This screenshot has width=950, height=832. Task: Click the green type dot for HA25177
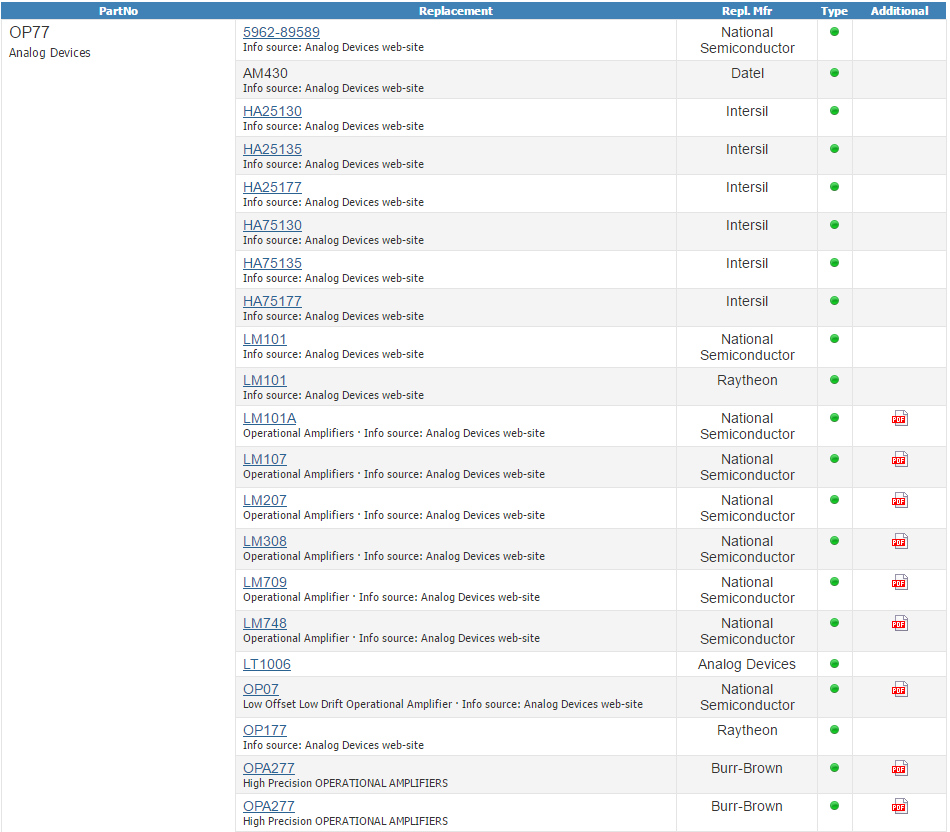click(x=834, y=187)
